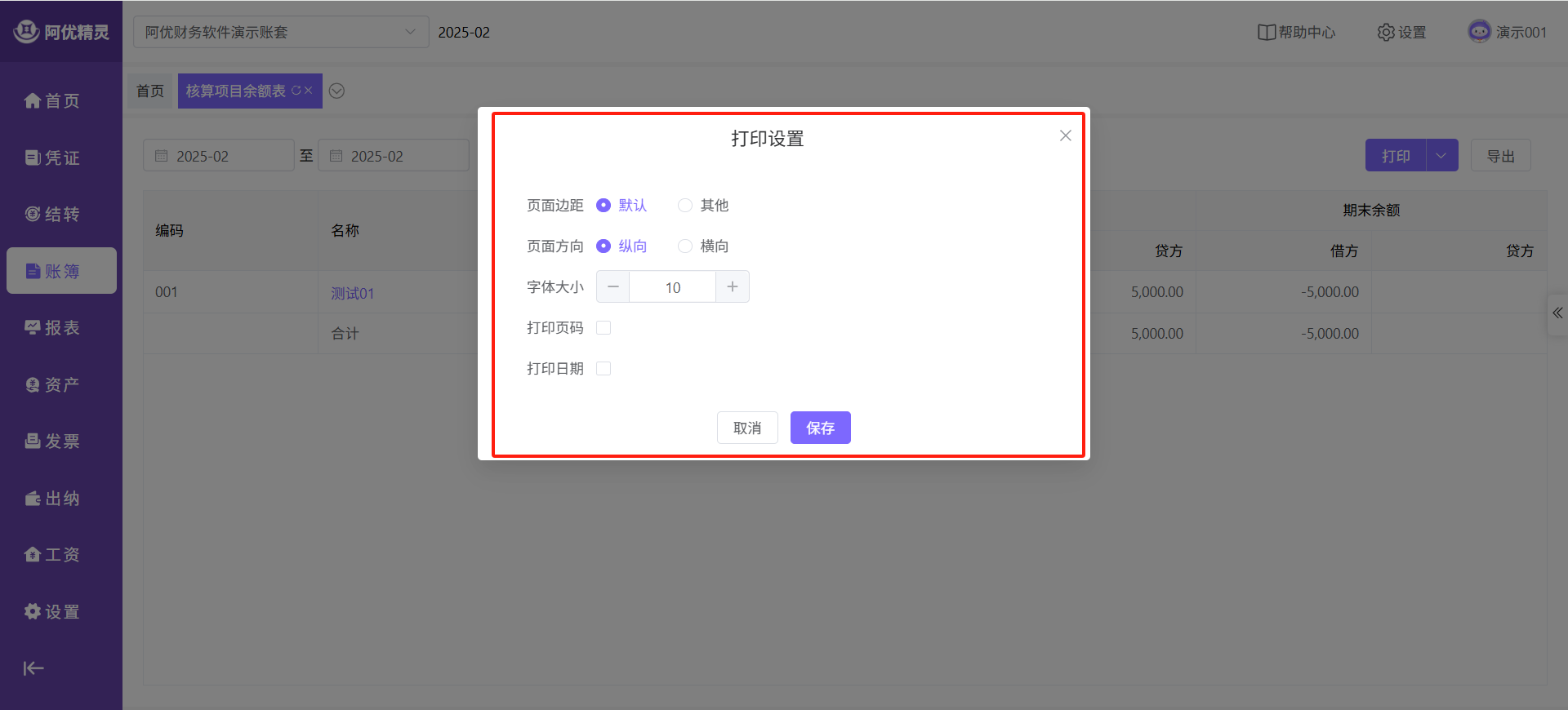Enable the 打印页码 checkbox
This screenshot has height=710, width=1568.
click(604, 328)
